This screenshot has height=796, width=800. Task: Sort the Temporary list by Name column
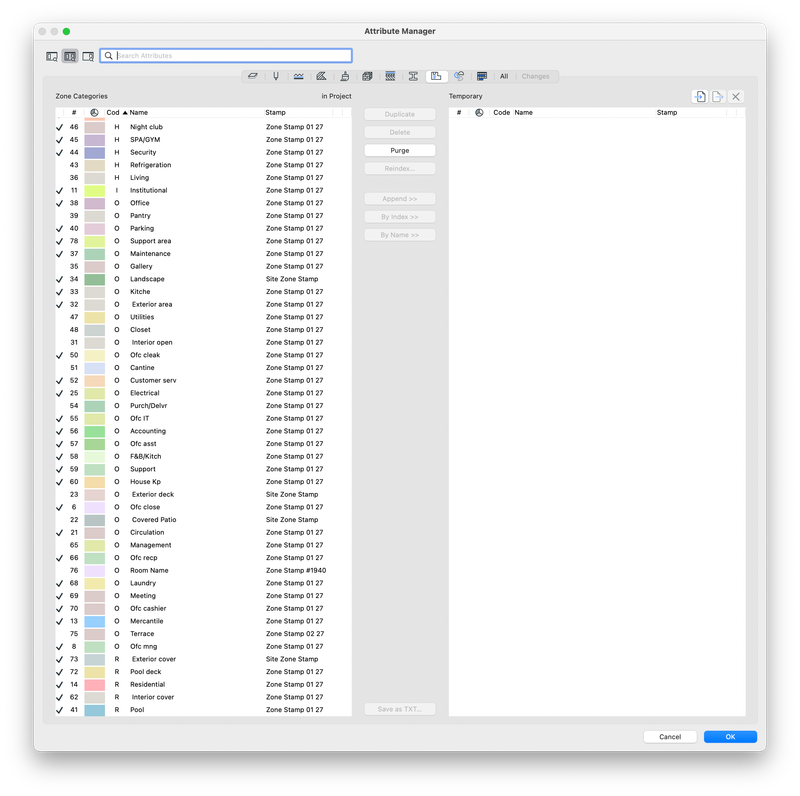coord(524,113)
